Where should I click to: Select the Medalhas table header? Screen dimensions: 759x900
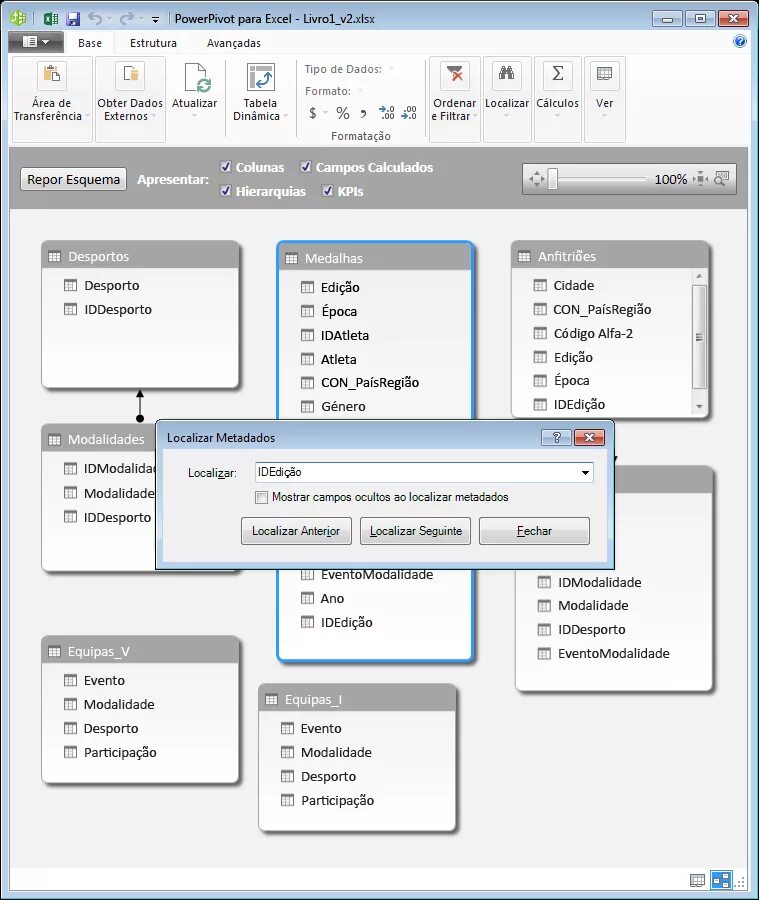[375, 258]
